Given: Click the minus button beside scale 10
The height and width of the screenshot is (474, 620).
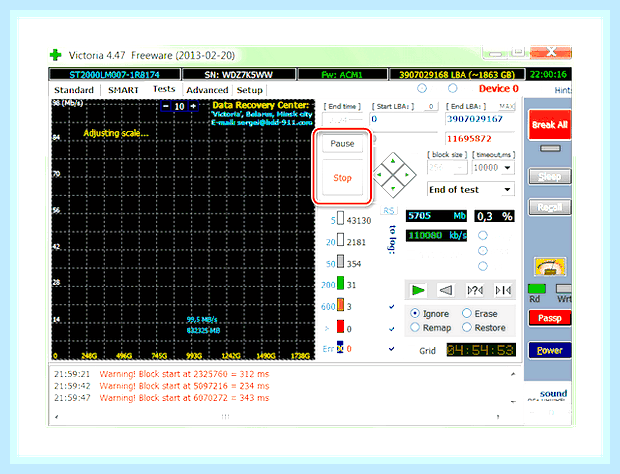Looking at the screenshot, I should point(166,106).
